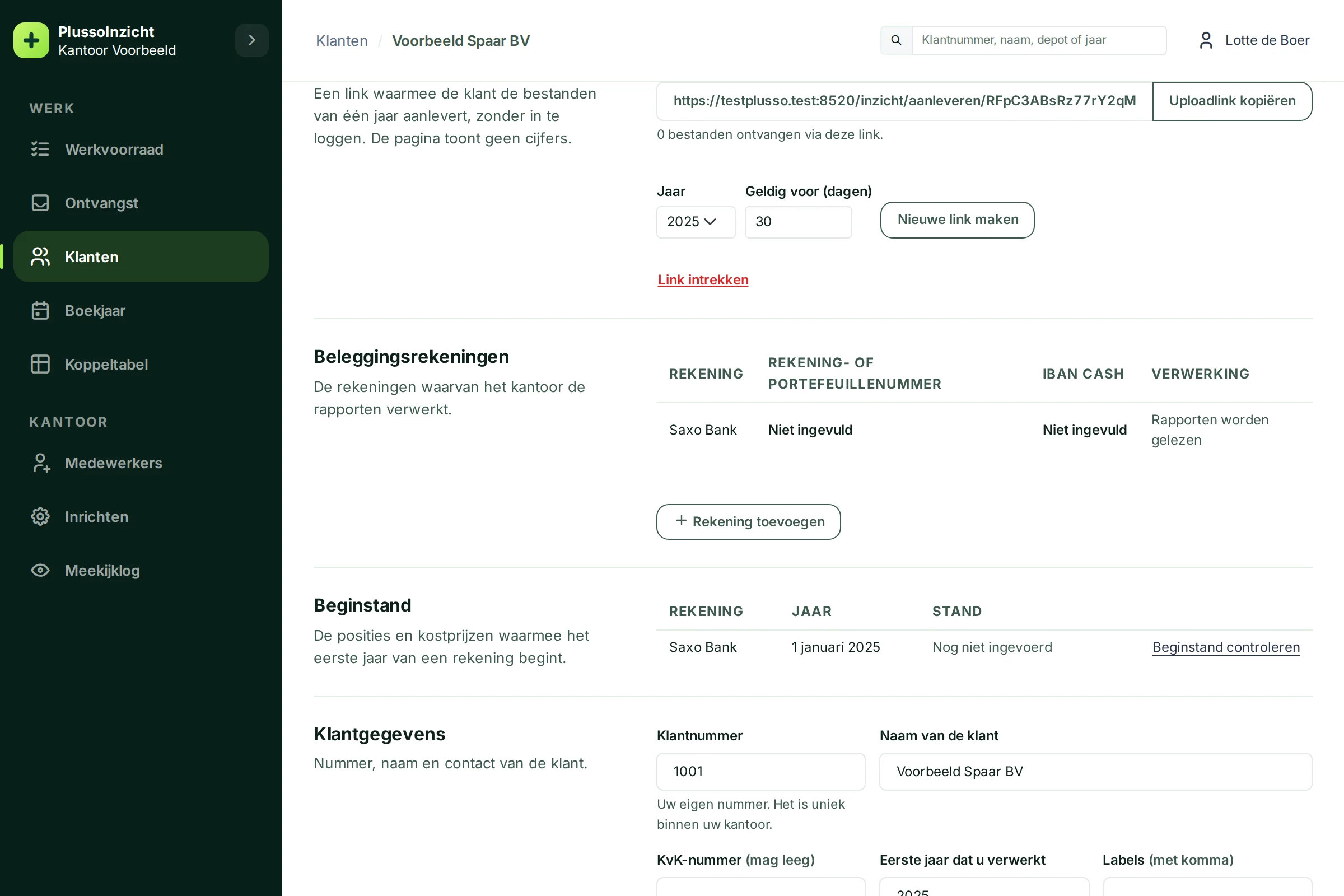Click 1 januari 2025 cell

836,647
